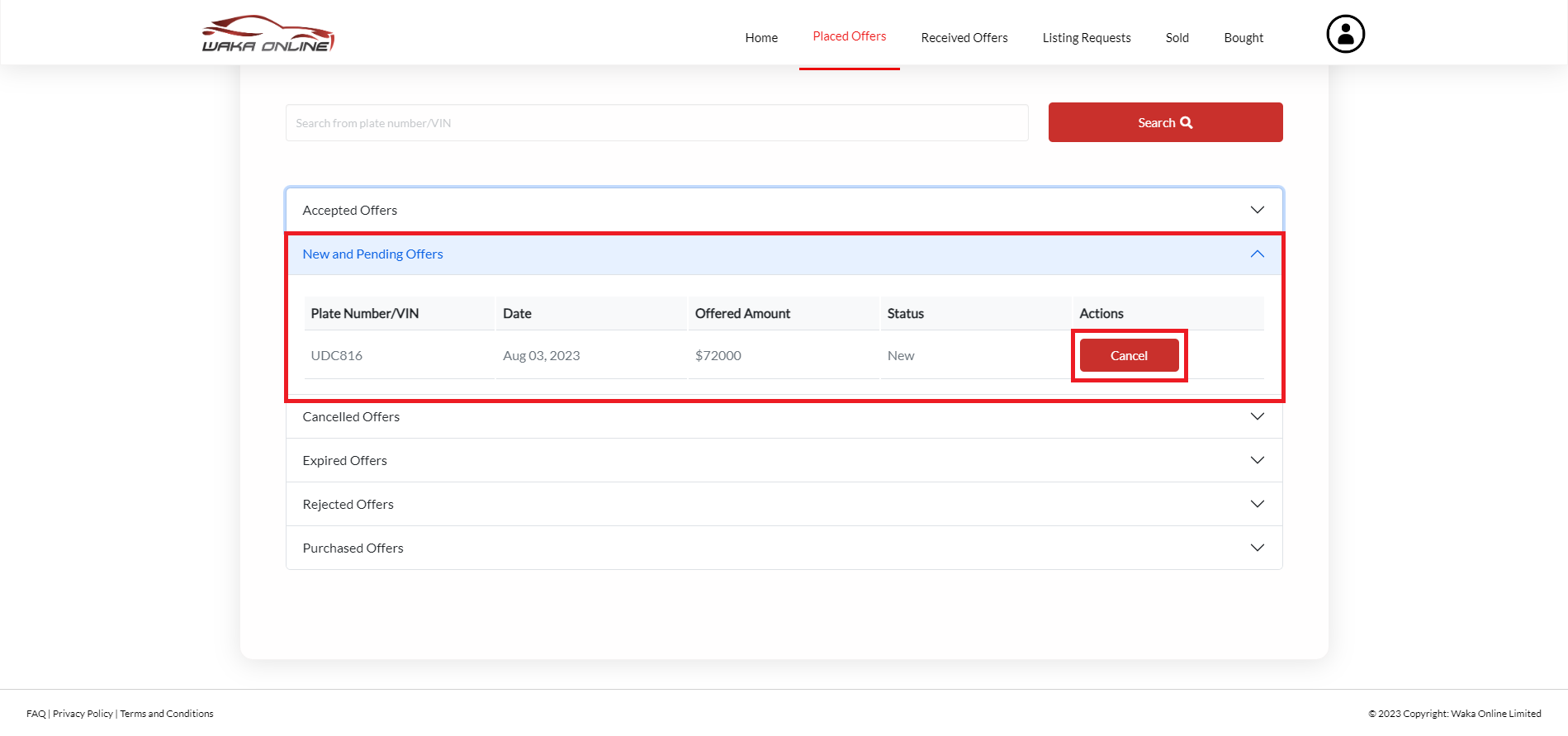Image resolution: width=1568 pixels, height=736 pixels.
Task: Click the Waka Online logo
Action: point(268,34)
